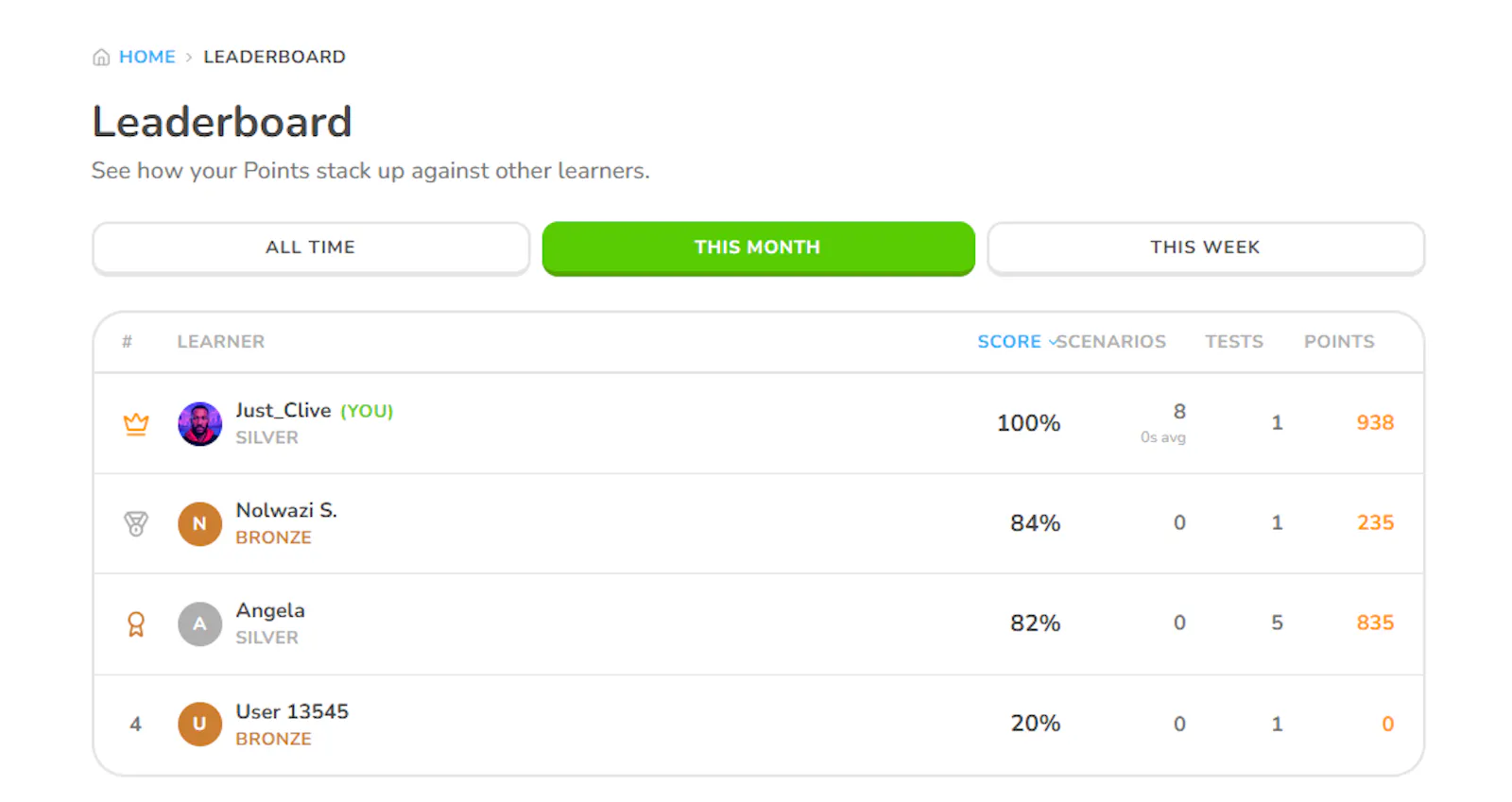Click the gold crown rank icon
The width and height of the screenshot is (1512, 802).
click(x=136, y=424)
